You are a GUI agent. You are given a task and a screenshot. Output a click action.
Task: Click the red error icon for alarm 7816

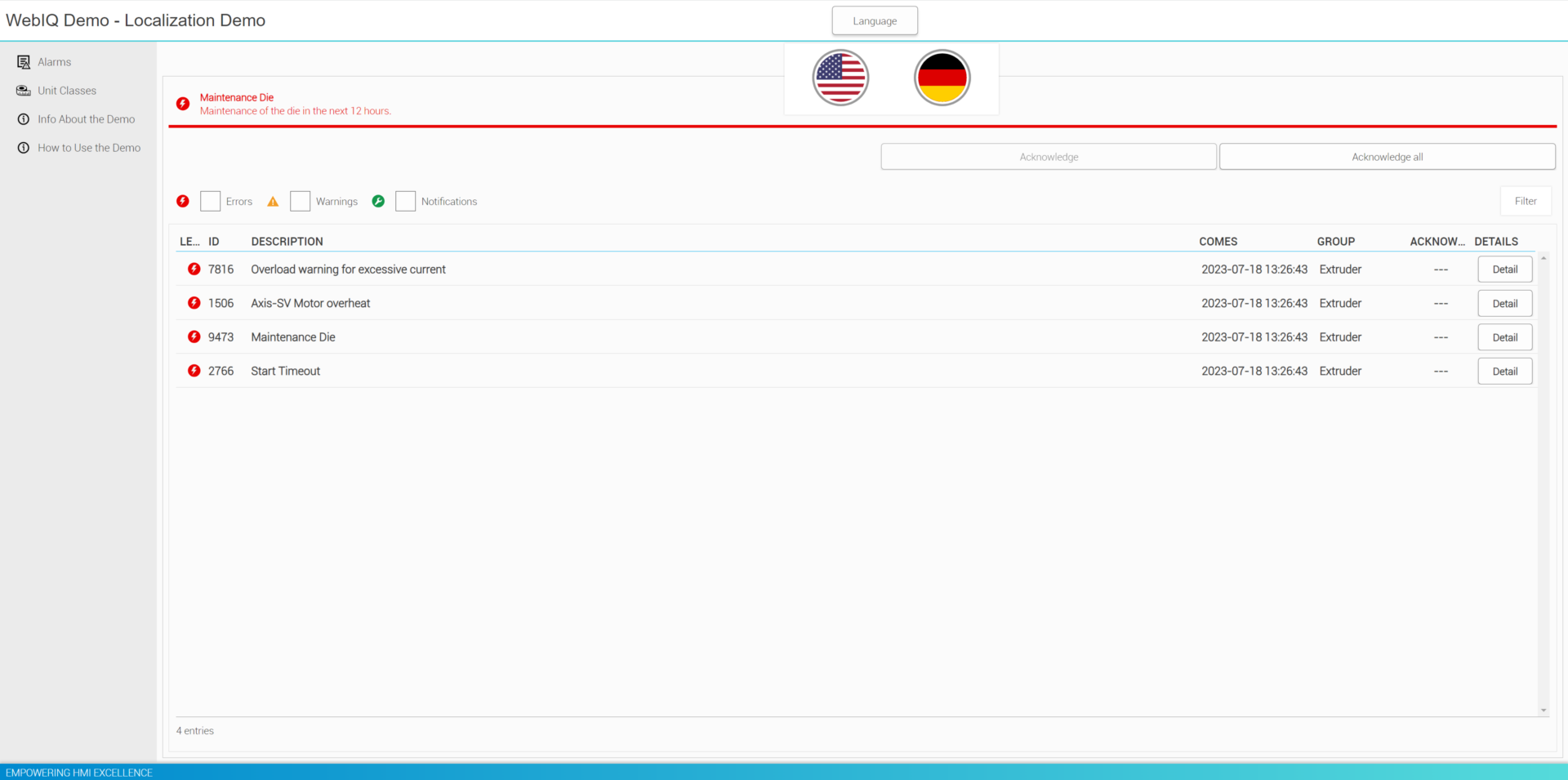pyautogui.click(x=194, y=269)
